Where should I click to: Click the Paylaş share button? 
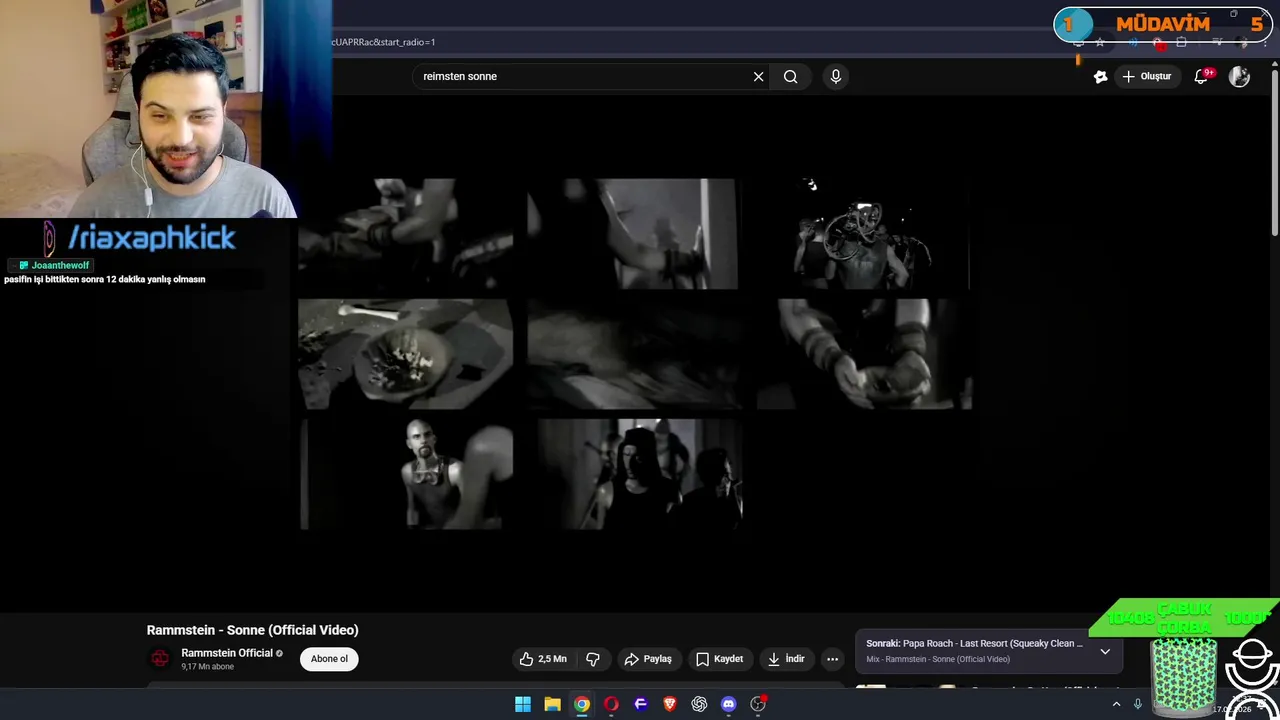pos(648,659)
